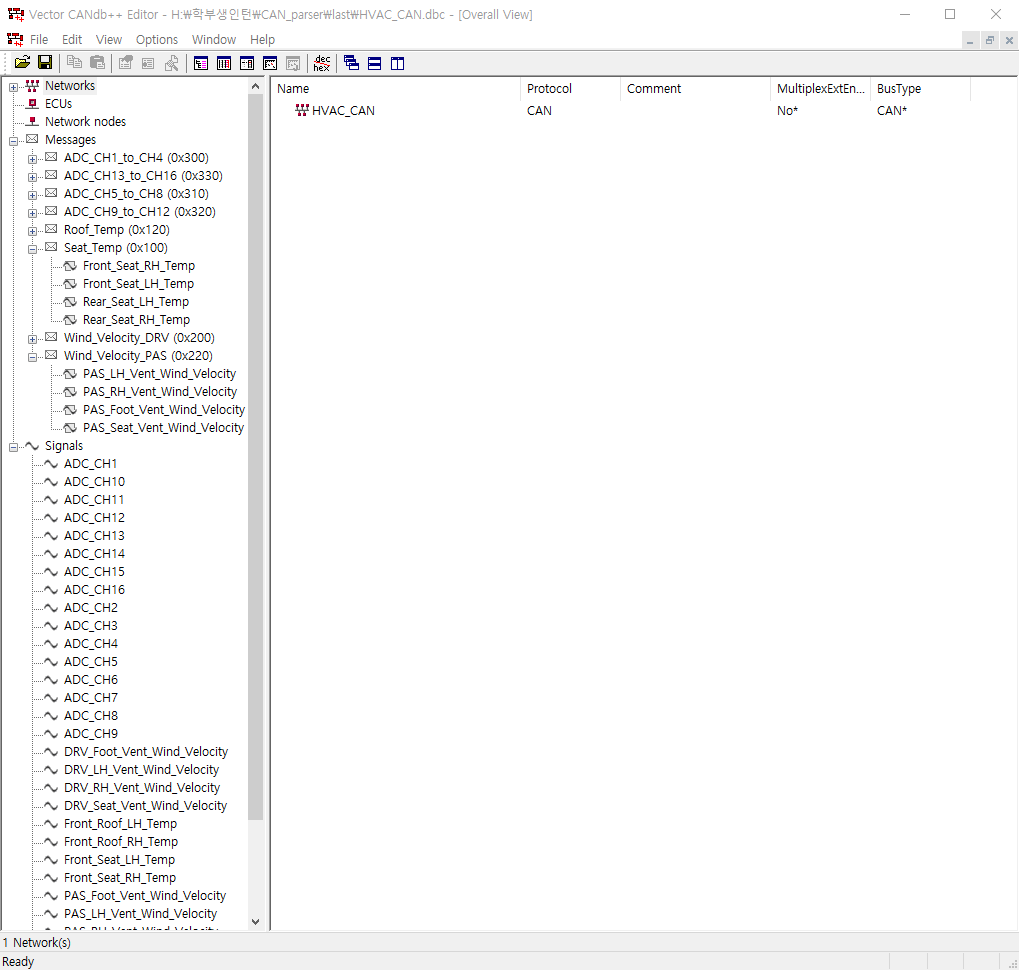Expand the Networks tree node

coord(13,87)
